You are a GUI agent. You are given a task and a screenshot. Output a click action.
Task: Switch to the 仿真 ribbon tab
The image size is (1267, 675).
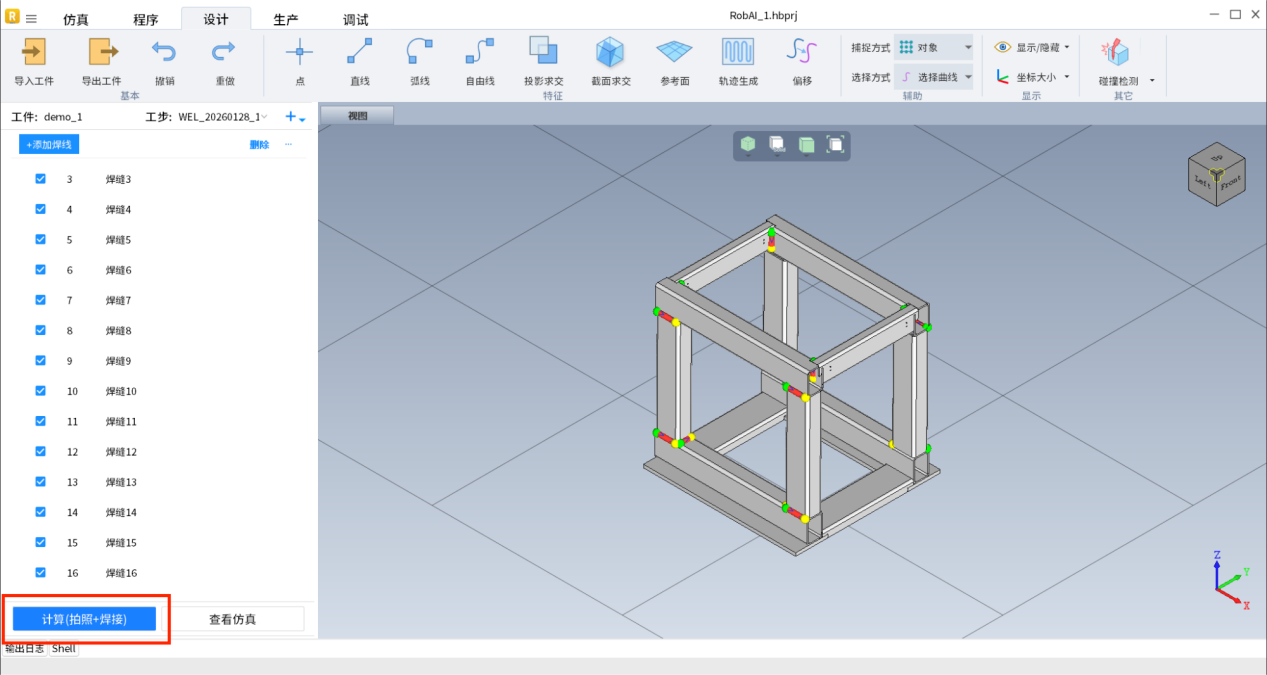point(76,20)
